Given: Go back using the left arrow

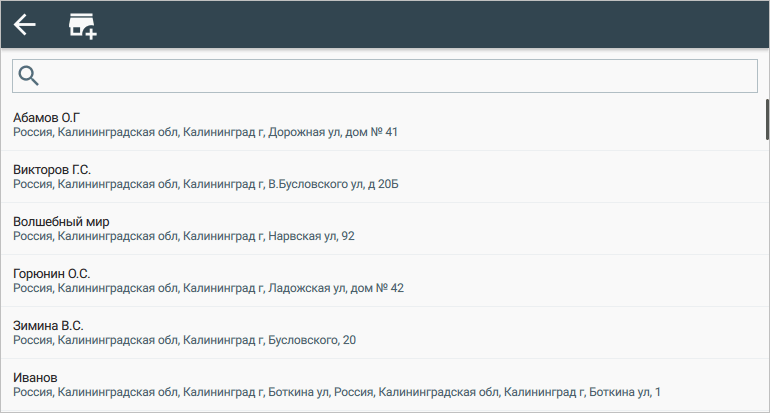Looking at the screenshot, I should click(x=25, y=25).
